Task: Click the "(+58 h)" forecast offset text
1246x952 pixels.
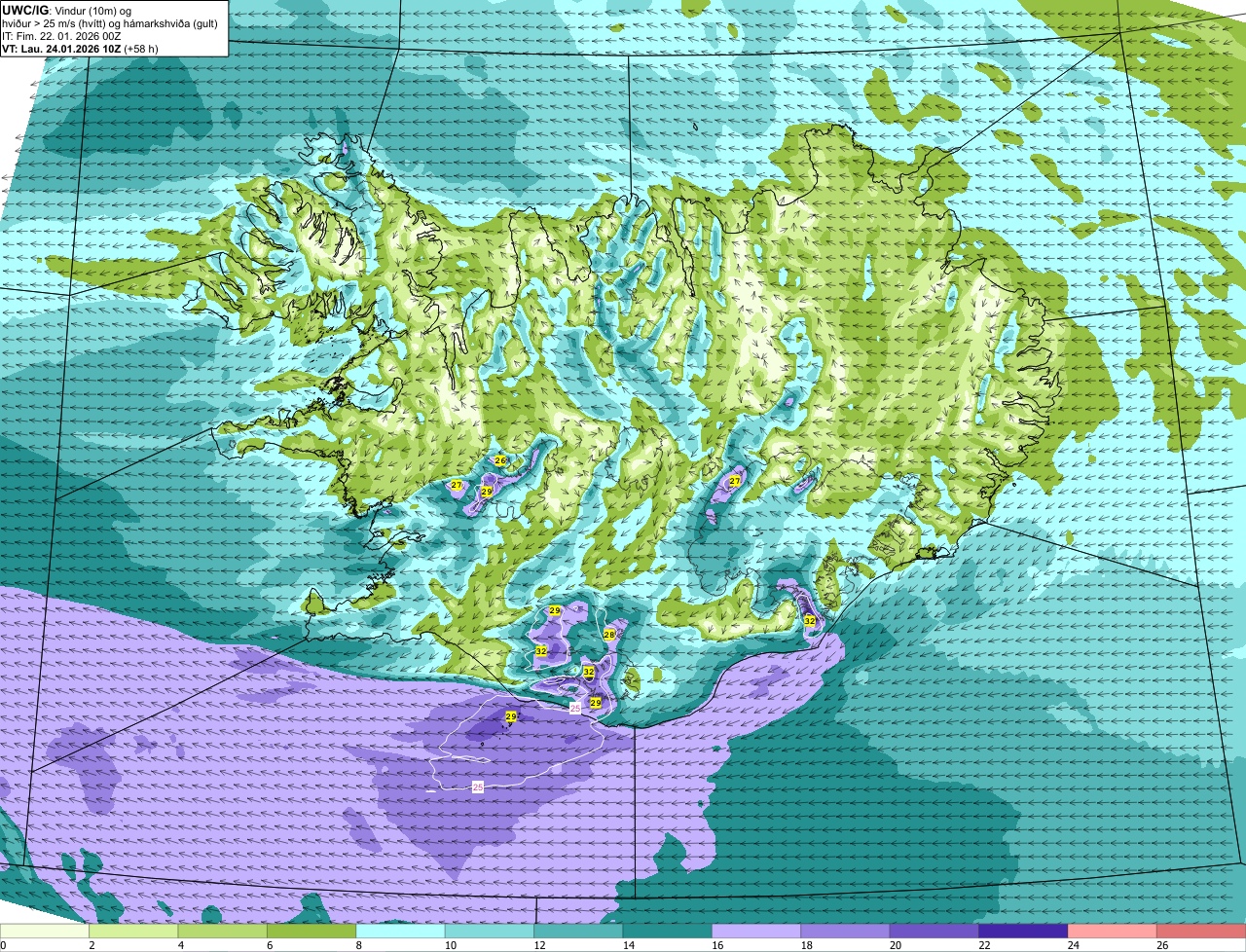Action: click(141, 49)
